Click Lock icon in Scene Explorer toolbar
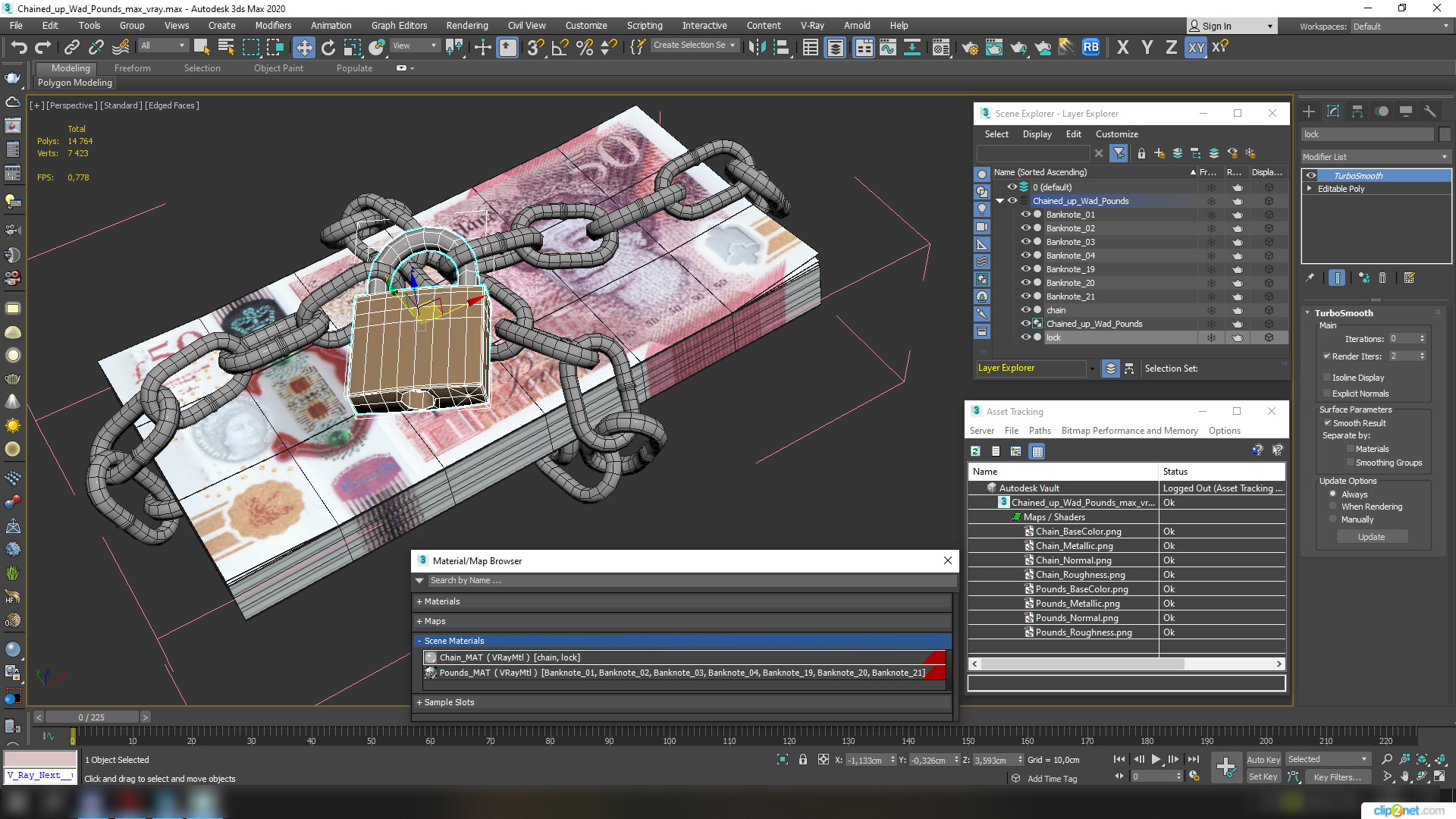Screen dimensions: 1456x819 1141,153
